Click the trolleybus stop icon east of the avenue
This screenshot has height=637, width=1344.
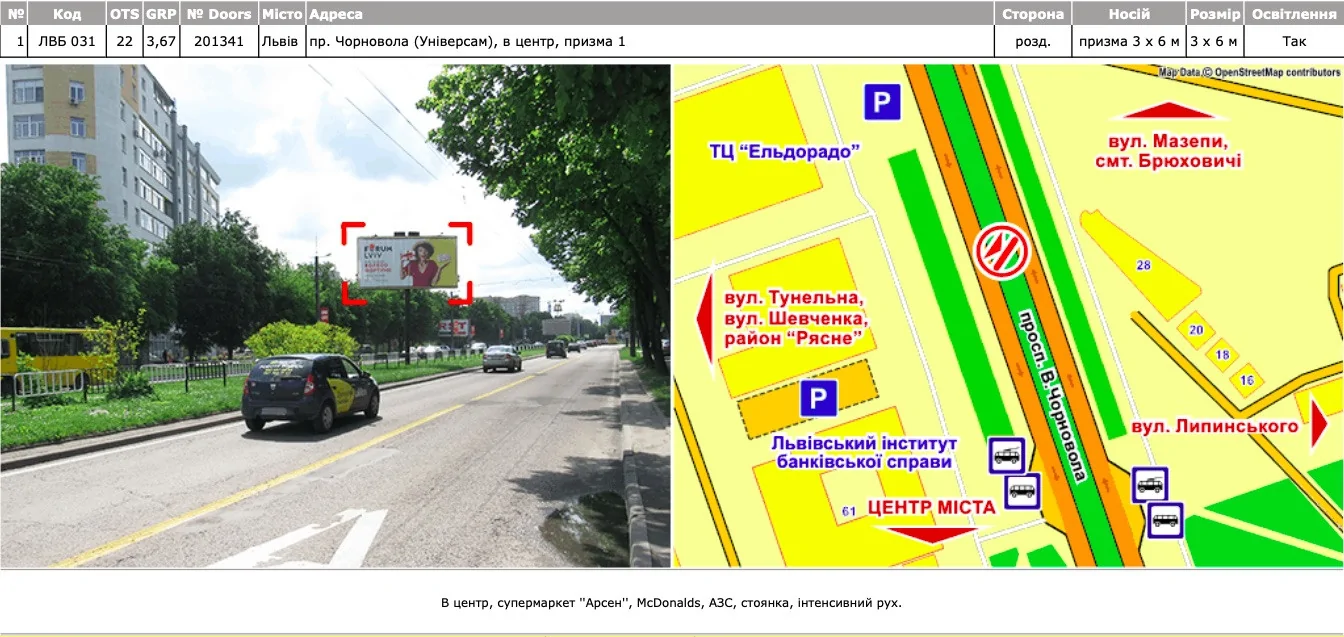pyautogui.click(x=1150, y=485)
